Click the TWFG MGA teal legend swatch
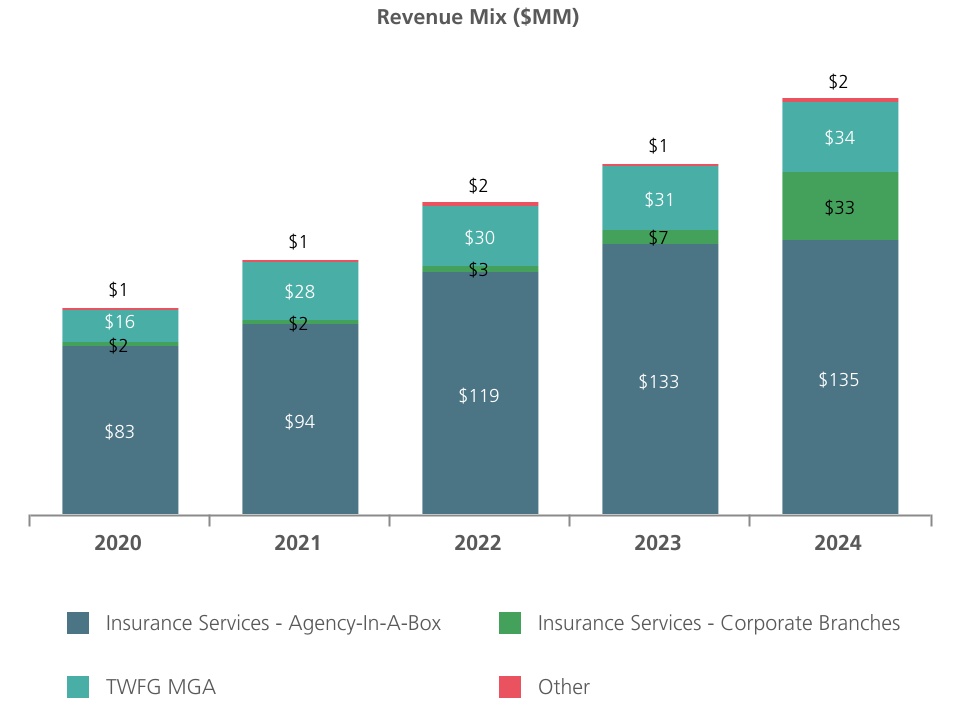Viewport: 960px width, 728px height. pyautogui.click(x=78, y=687)
